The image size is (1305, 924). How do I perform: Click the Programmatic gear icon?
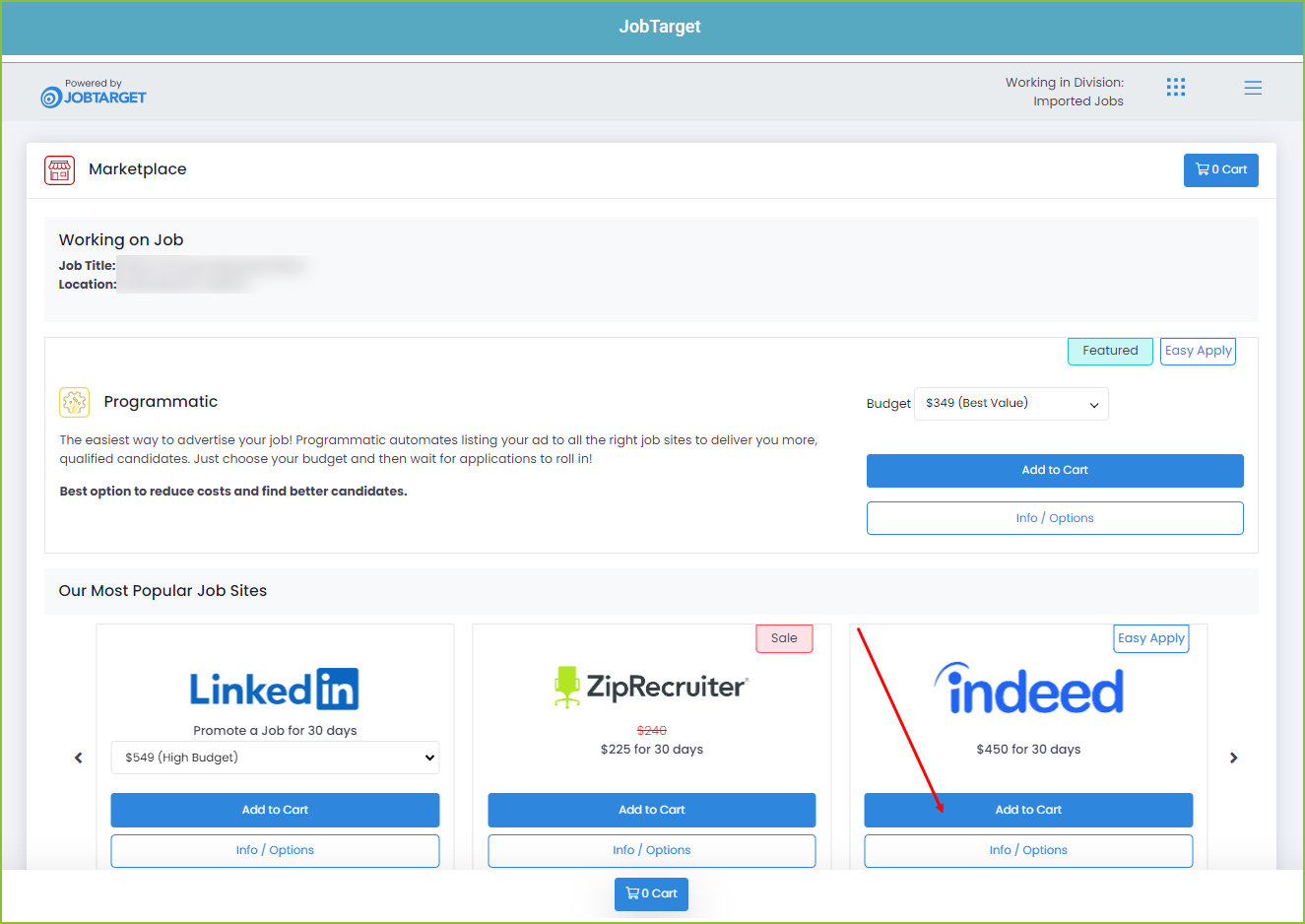pyautogui.click(x=75, y=402)
